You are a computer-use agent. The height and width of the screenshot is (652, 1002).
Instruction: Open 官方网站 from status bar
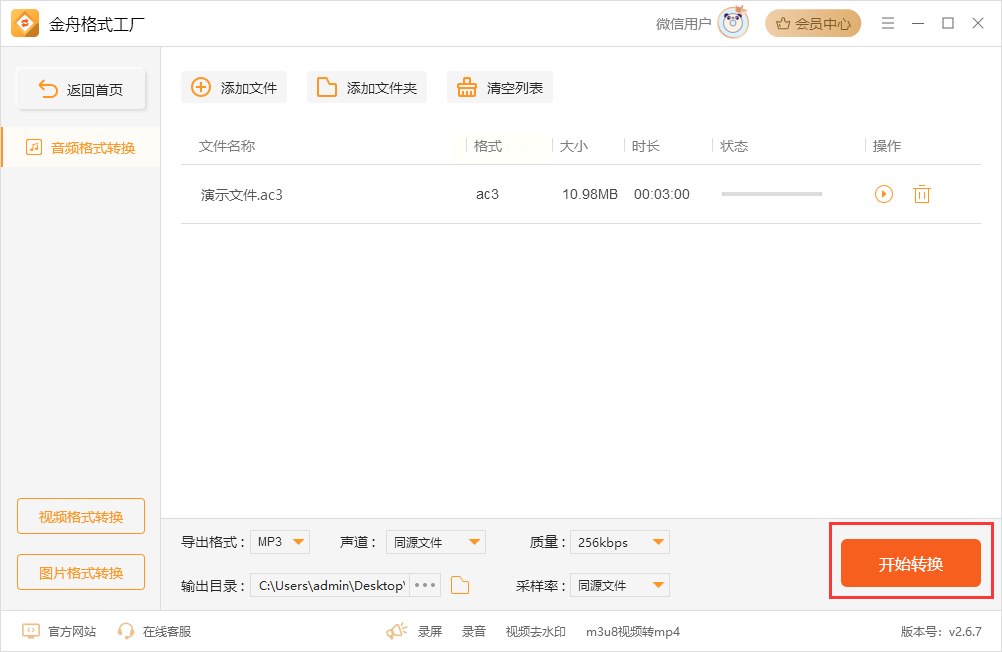60,631
